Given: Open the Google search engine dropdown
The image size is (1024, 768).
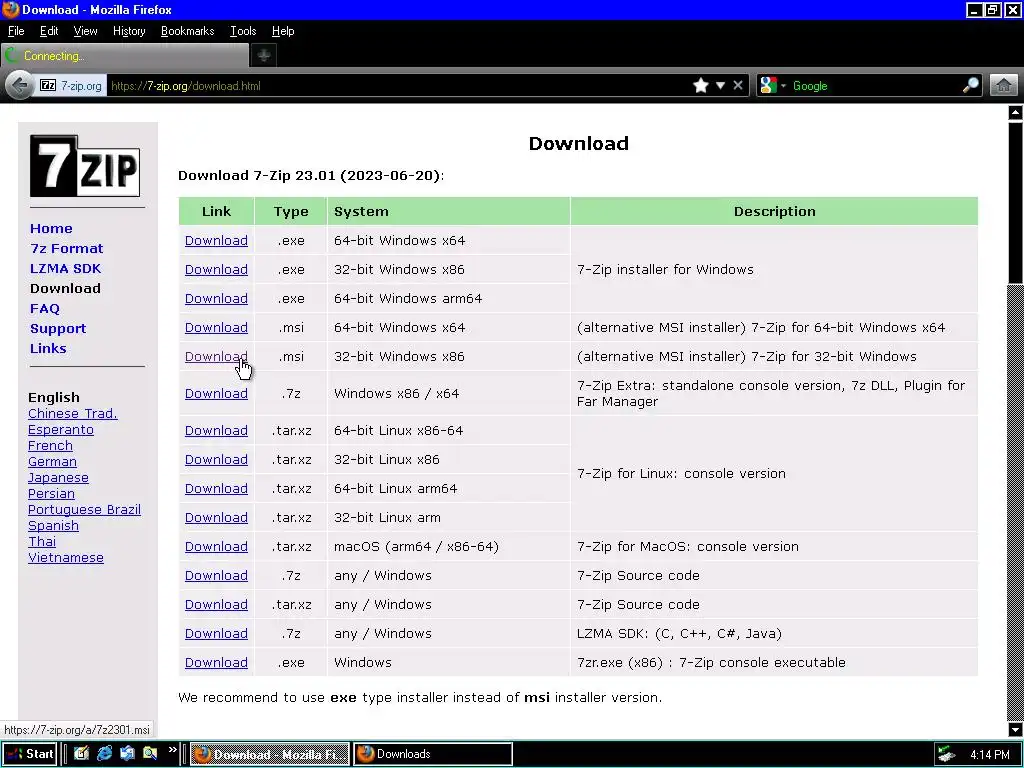Looking at the screenshot, I should pyautogui.click(x=773, y=86).
